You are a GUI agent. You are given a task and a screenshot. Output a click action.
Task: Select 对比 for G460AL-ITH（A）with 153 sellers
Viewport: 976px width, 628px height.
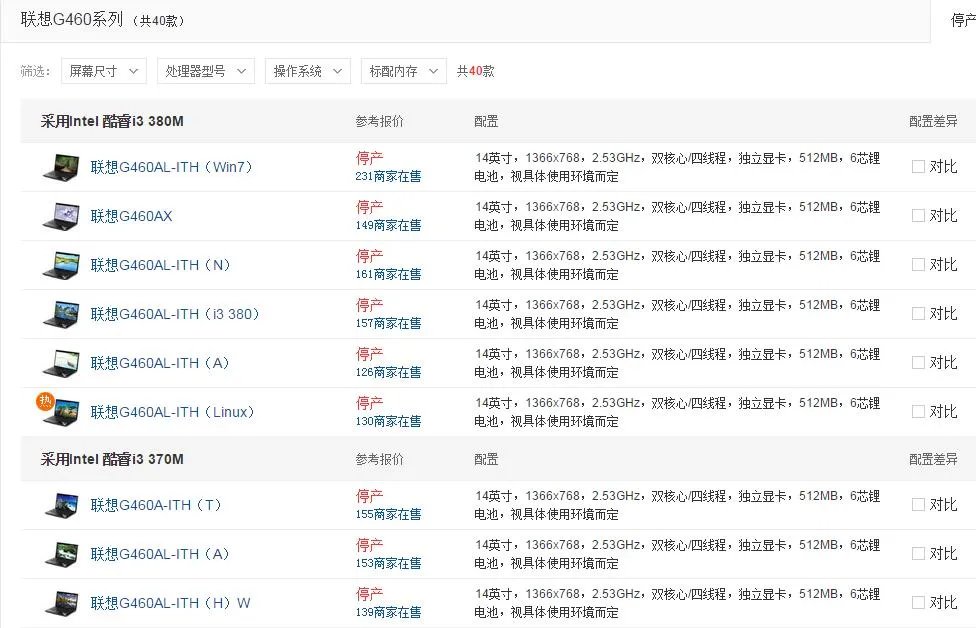[x=917, y=554]
